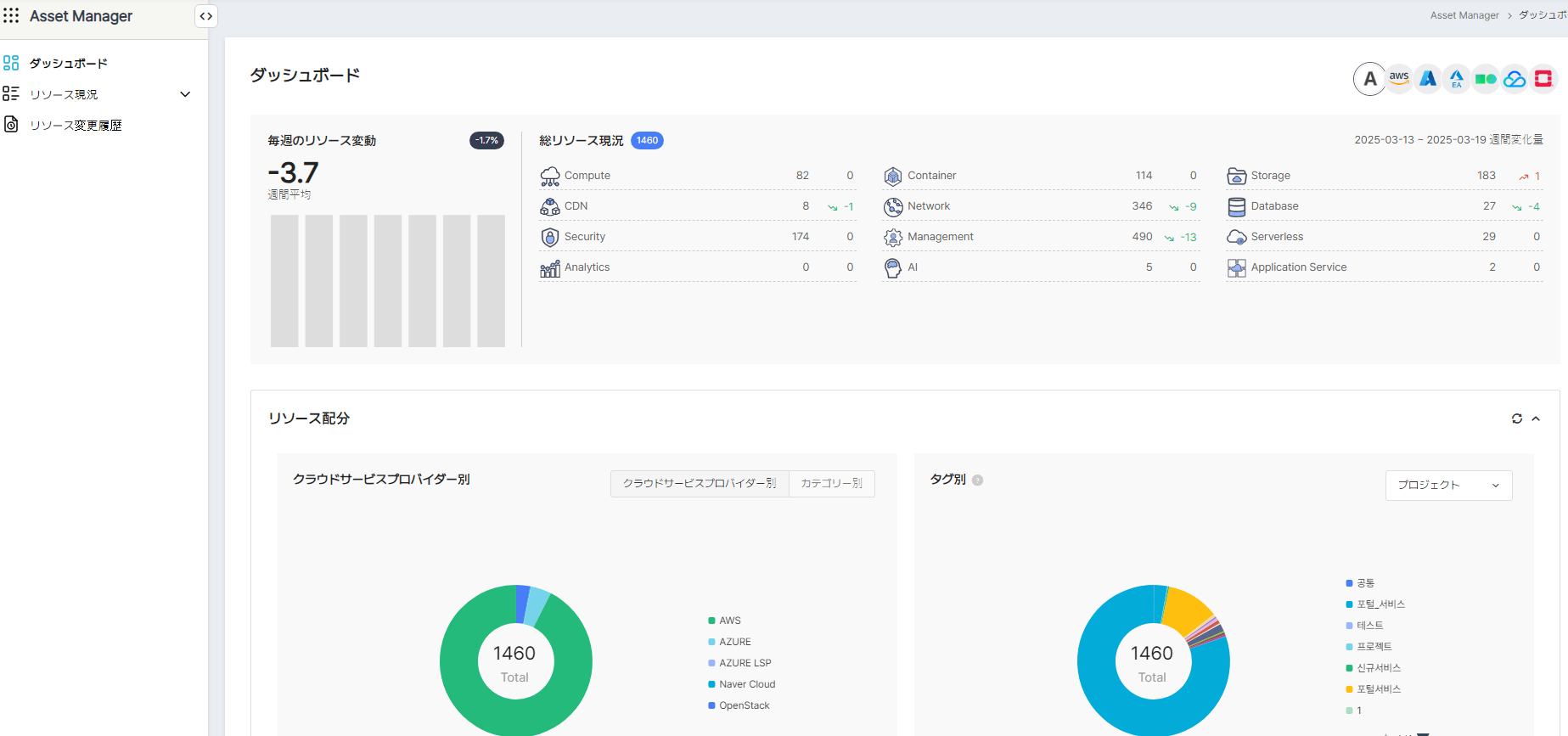Click the Network globe icon
The width and height of the screenshot is (1568, 736).
coord(893,207)
